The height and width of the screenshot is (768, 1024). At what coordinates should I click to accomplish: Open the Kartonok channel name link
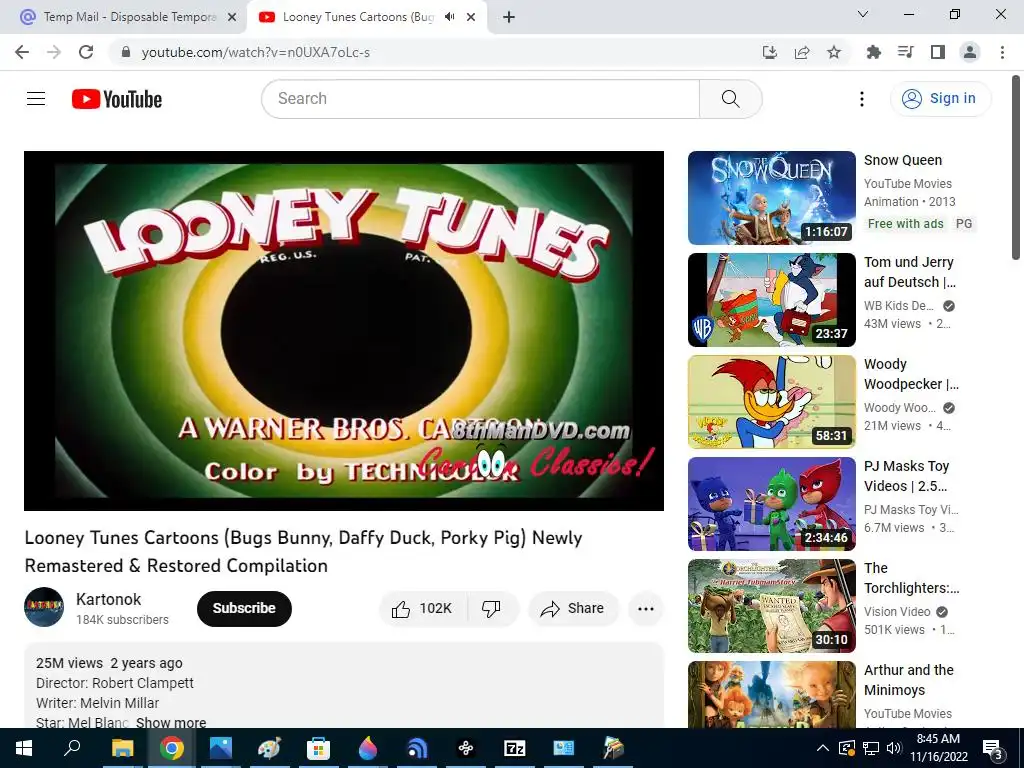tap(108, 600)
